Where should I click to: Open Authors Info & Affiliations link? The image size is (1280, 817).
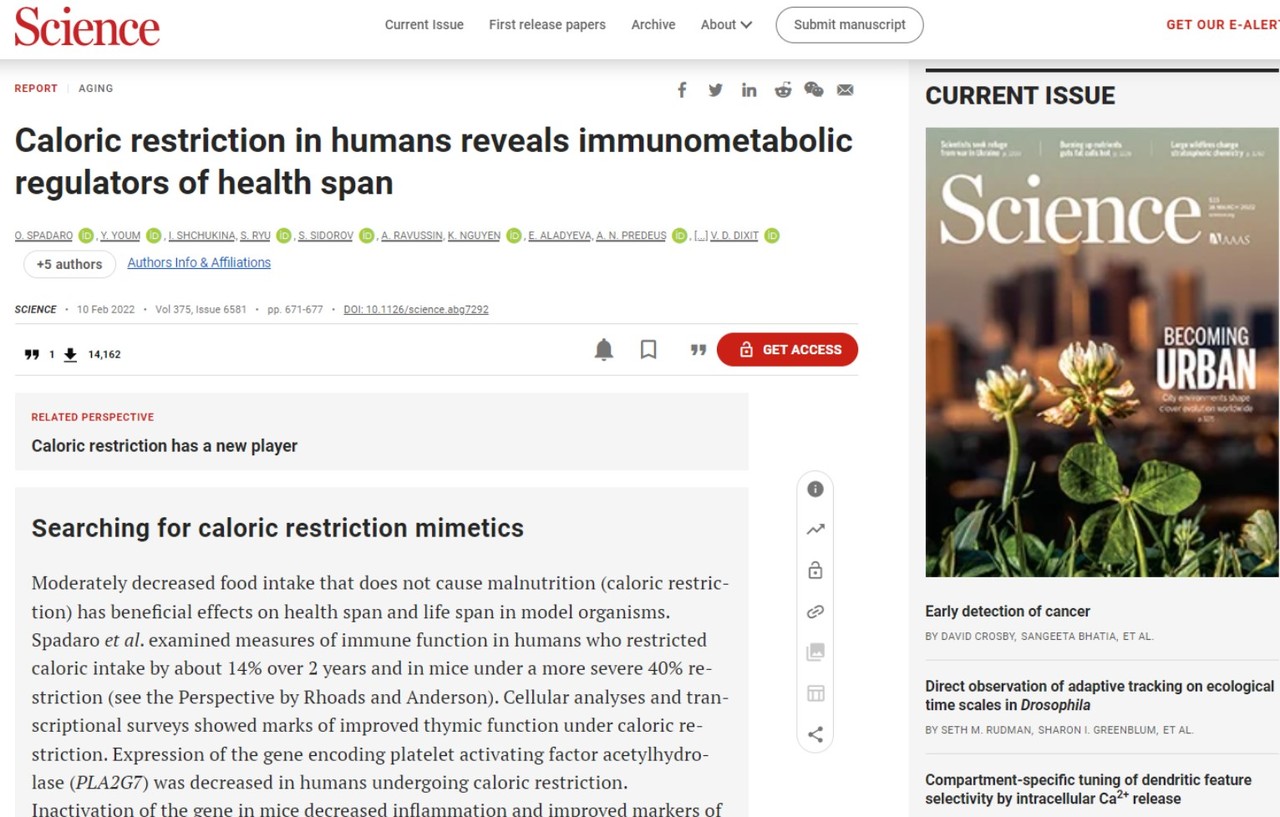click(199, 263)
